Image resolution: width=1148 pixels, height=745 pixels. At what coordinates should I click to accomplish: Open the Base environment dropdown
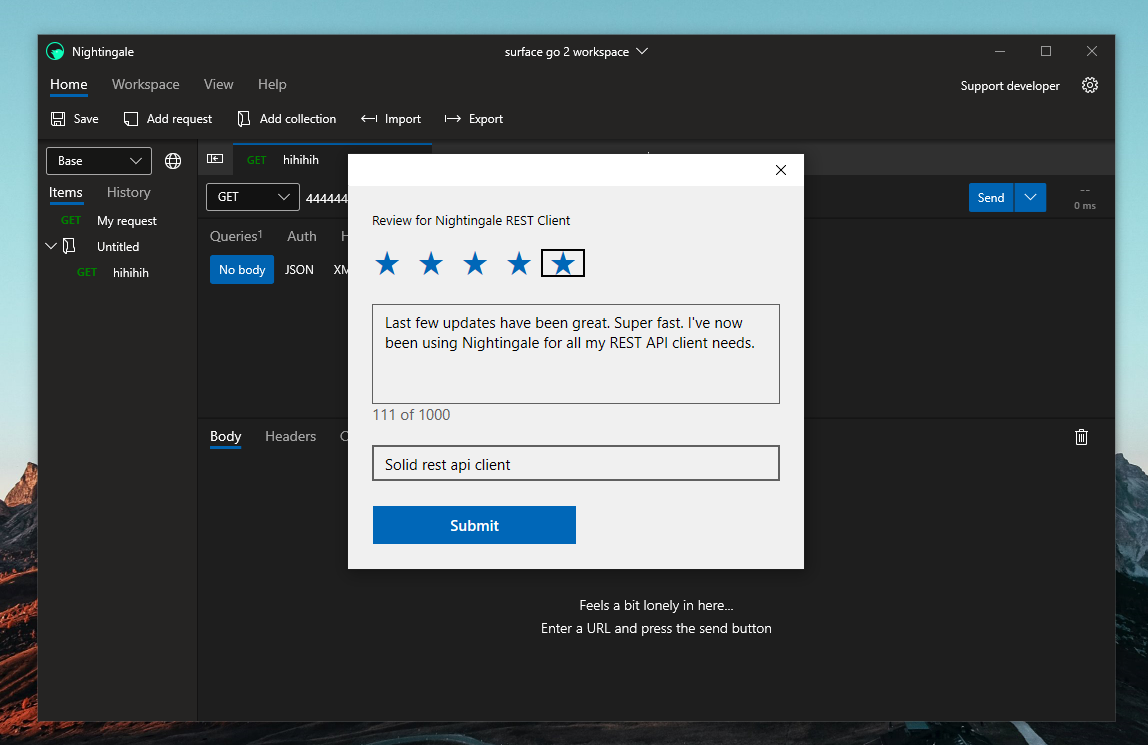click(x=98, y=160)
